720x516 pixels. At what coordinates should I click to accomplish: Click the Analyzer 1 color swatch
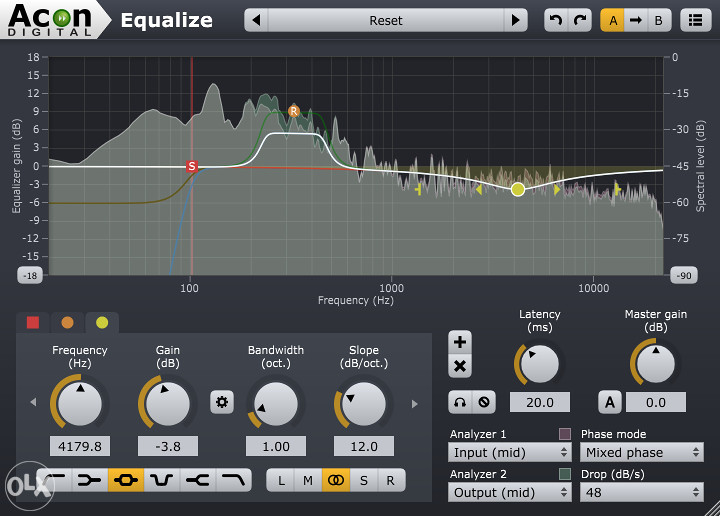pos(565,434)
